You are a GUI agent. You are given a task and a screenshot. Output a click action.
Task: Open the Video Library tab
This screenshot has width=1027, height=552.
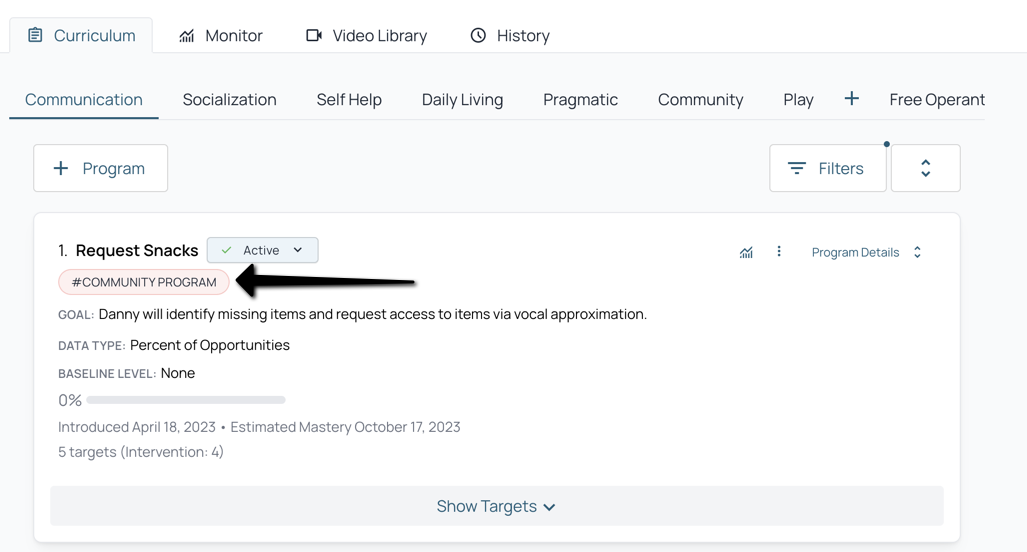tap(366, 35)
